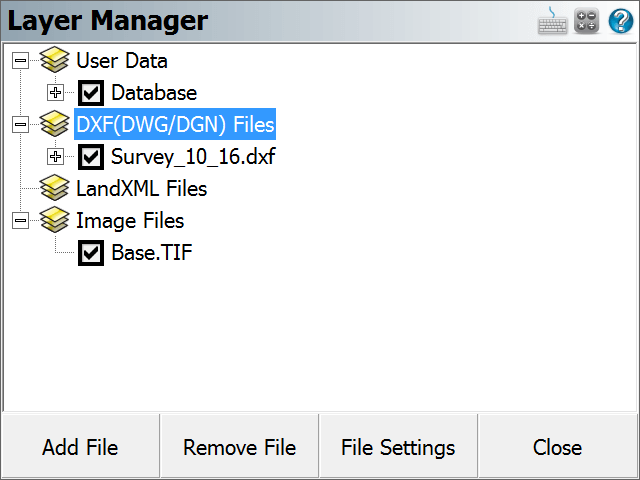640x480 pixels.
Task: Click the LandXML Files layers icon
Action: (x=55, y=188)
